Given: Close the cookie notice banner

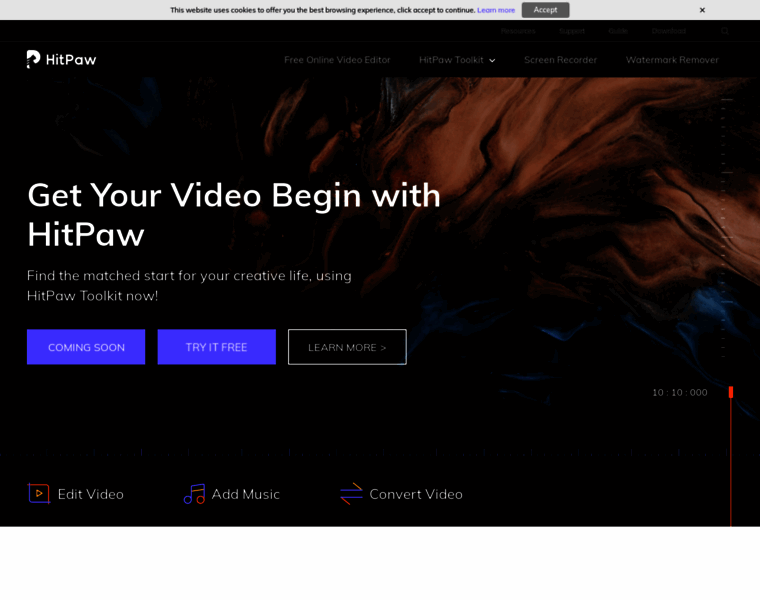Looking at the screenshot, I should 702,10.
